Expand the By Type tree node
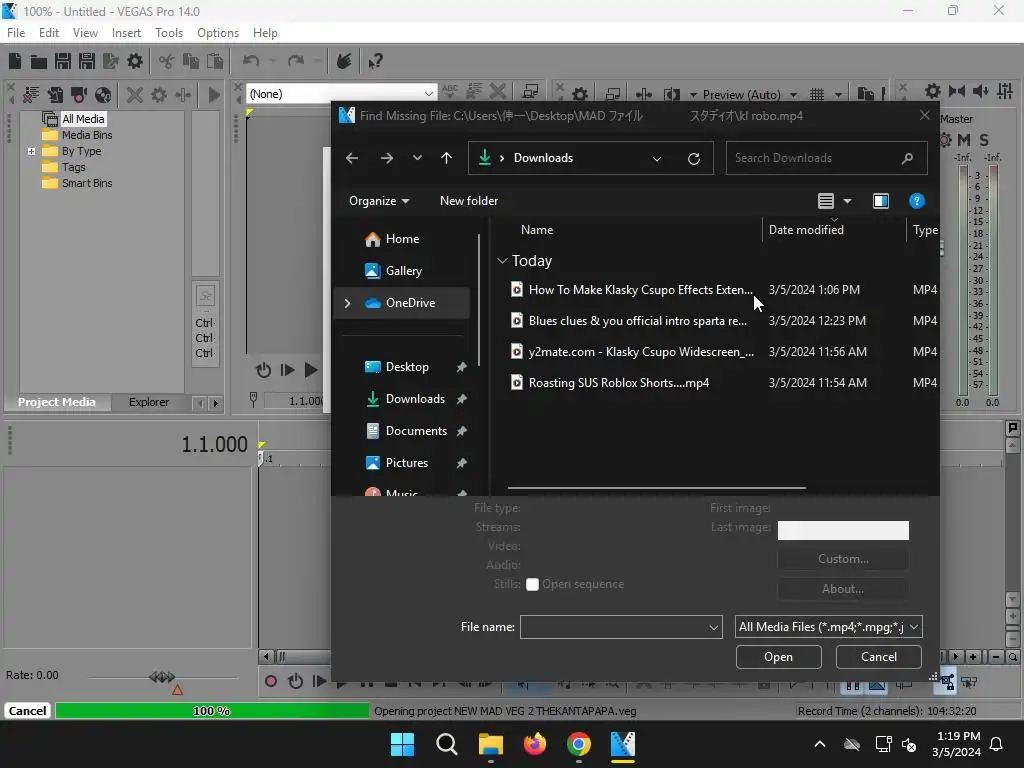This screenshot has height=768, width=1024. point(31,152)
